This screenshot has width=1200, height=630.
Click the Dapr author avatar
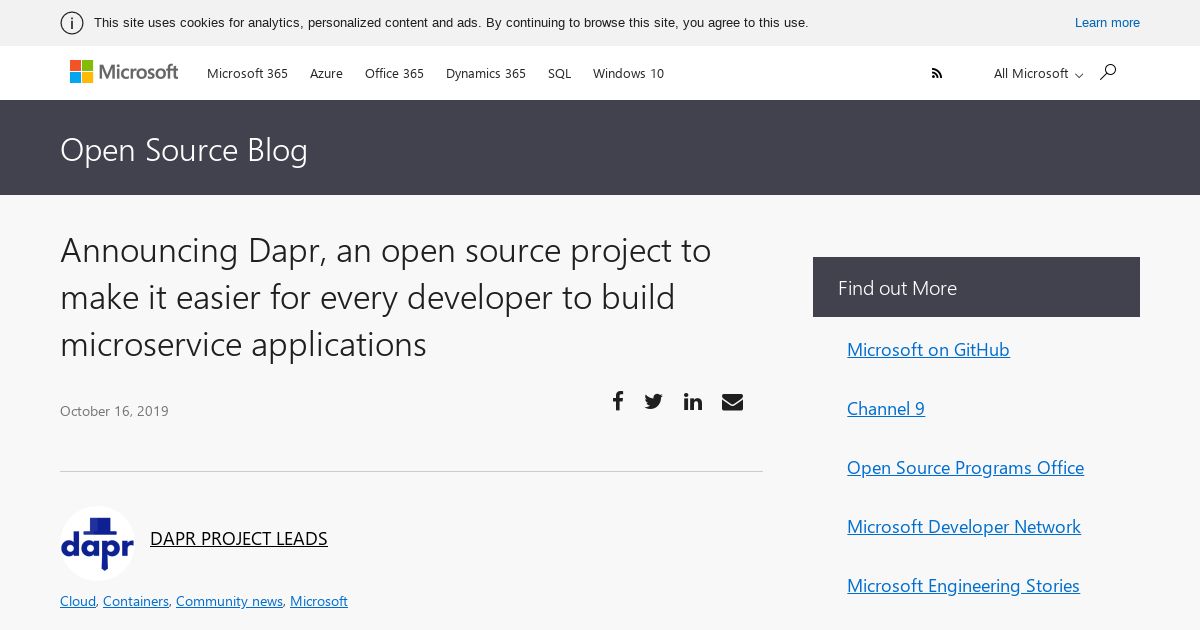(x=97, y=543)
